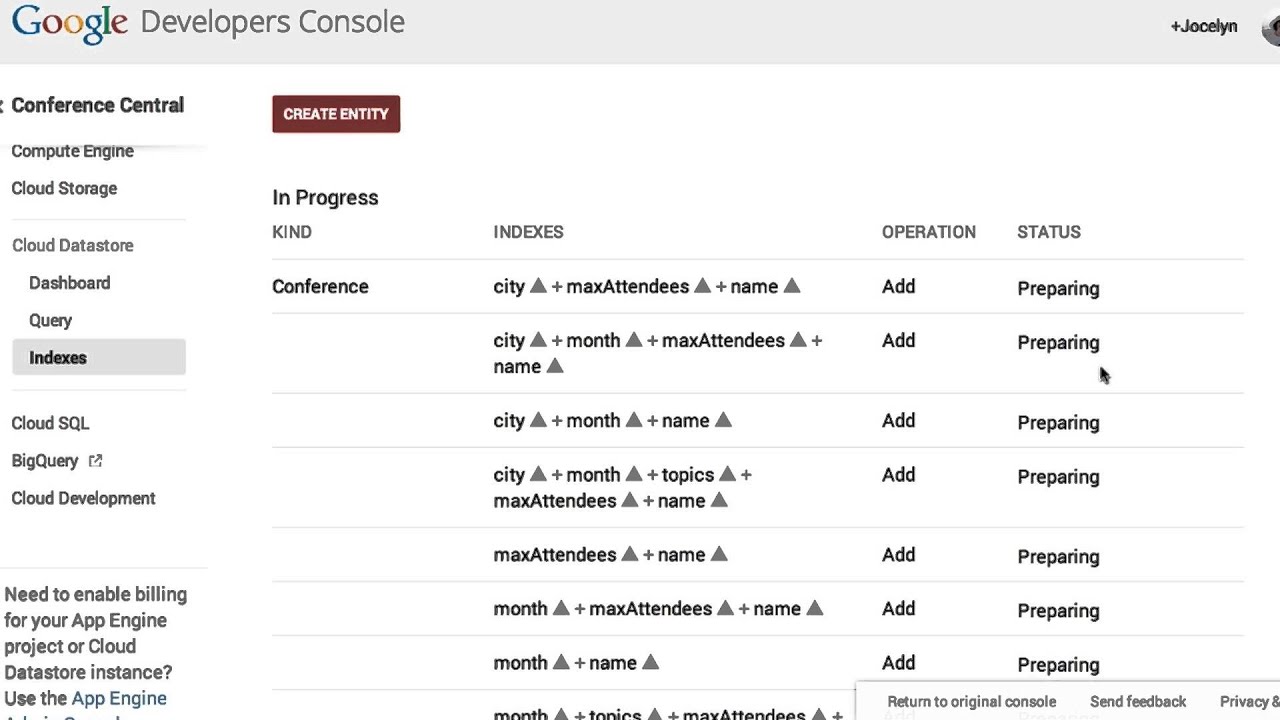
Task: Click the +Jocelyn account name
Action: click(x=1203, y=27)
